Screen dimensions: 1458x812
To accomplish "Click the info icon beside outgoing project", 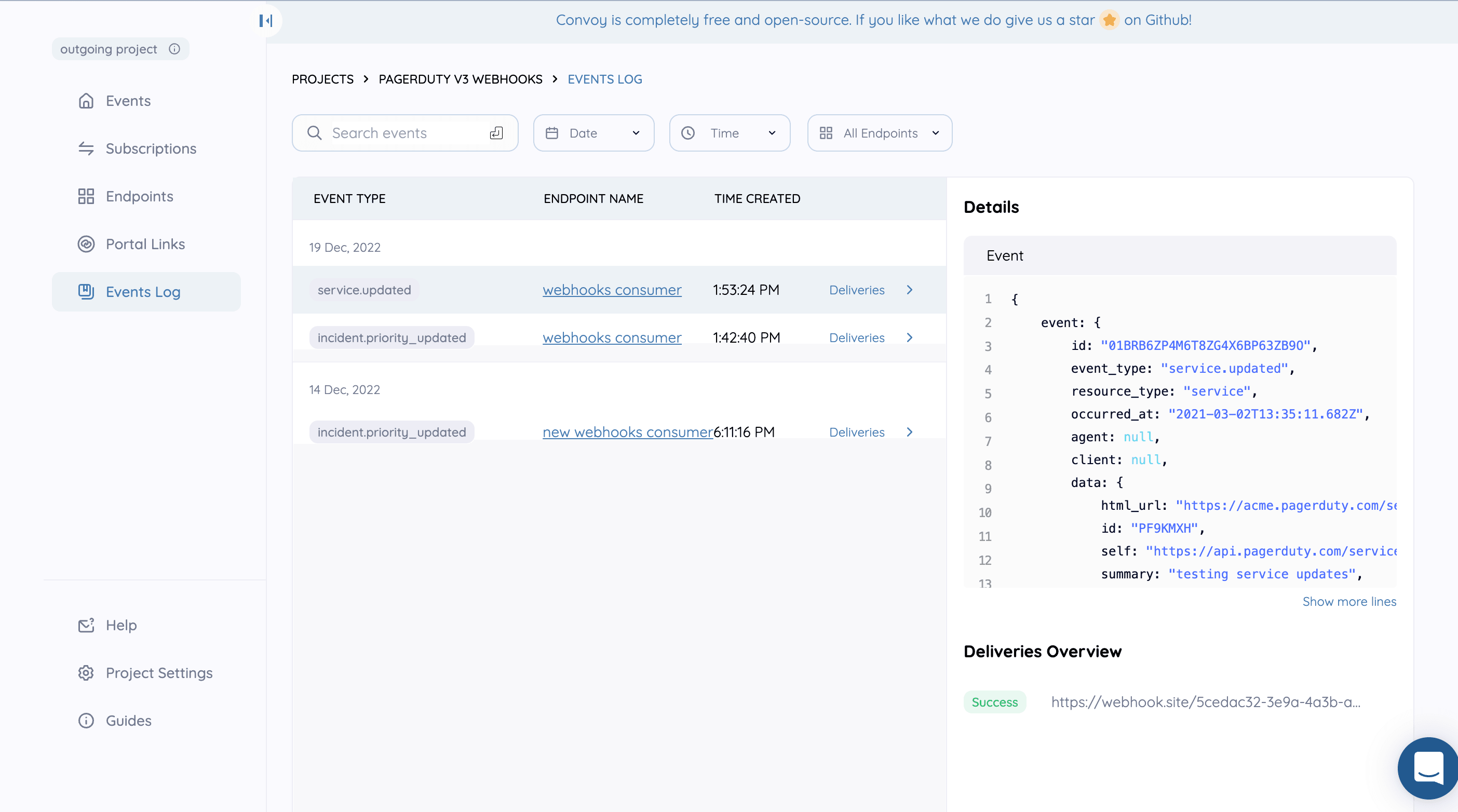I will click(174, 49).
